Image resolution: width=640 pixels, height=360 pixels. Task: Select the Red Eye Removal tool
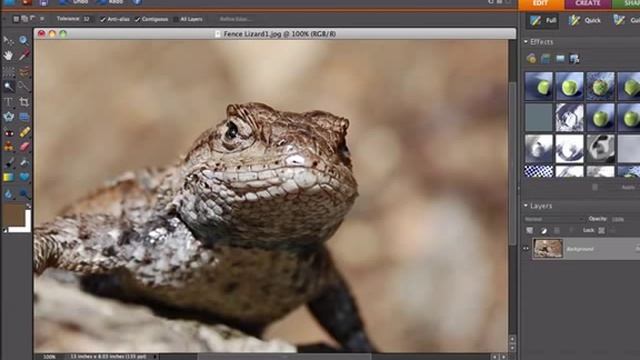pyautogui.click(x=8, y=132)
